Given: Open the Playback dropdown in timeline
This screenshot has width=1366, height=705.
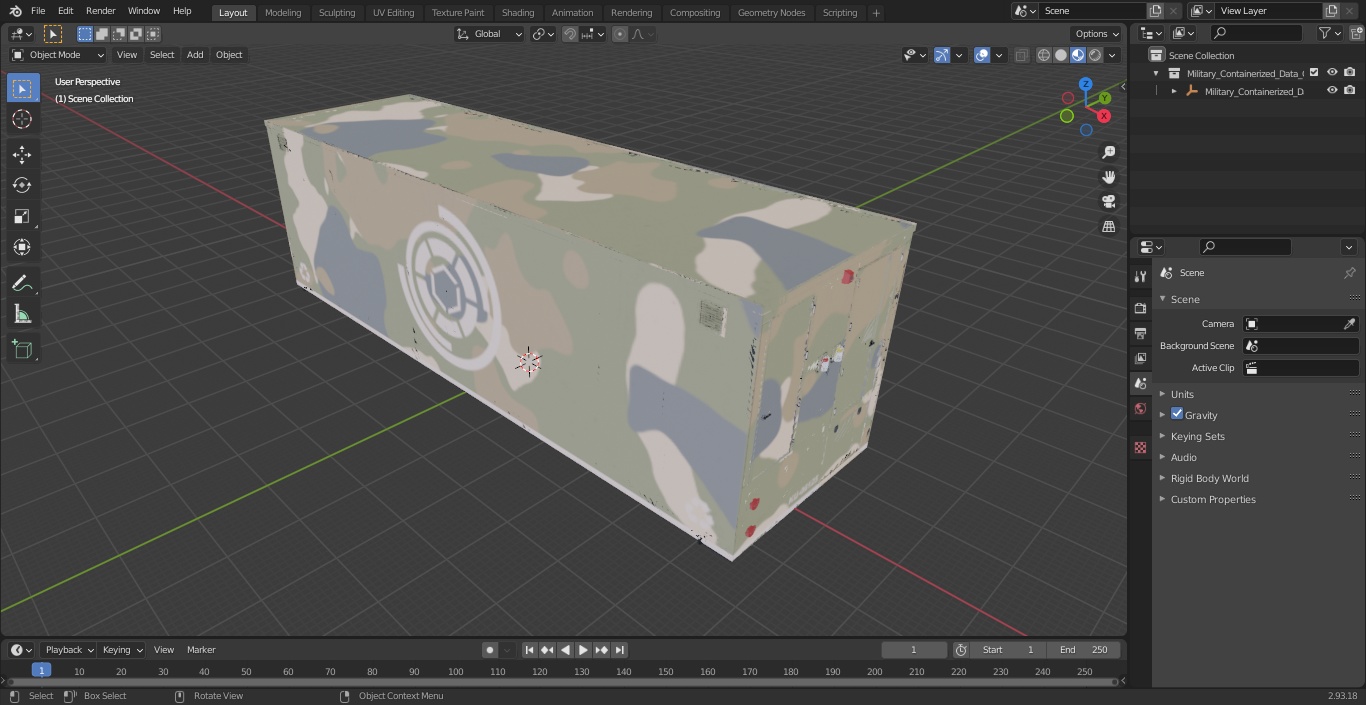Looking at the screenshot, I should [x=69, y=650].
